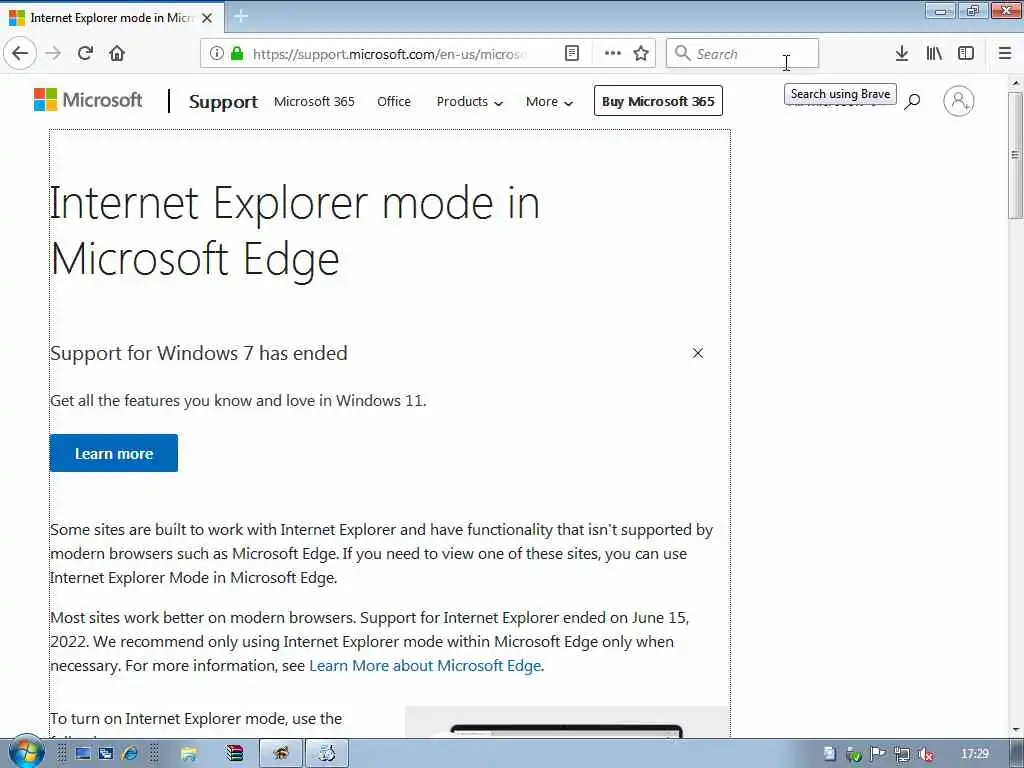
Task: Expand the Products dropdown
Action: pos(470,101)
